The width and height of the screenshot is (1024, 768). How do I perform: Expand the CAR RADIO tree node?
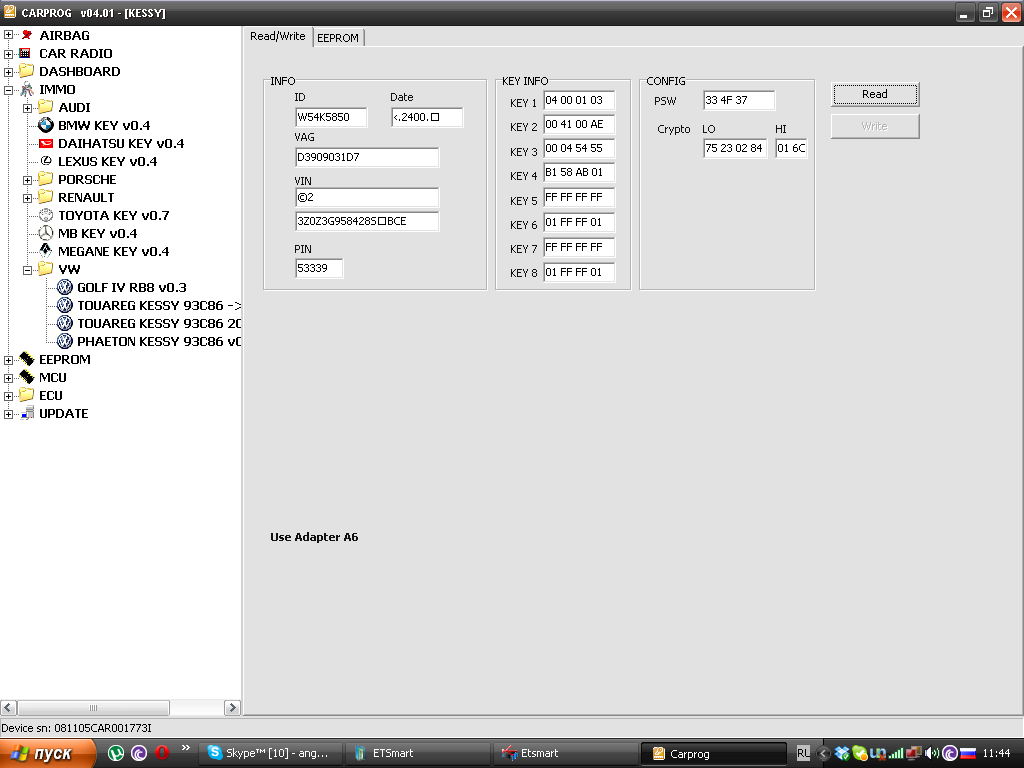click(x=9, y=54)
